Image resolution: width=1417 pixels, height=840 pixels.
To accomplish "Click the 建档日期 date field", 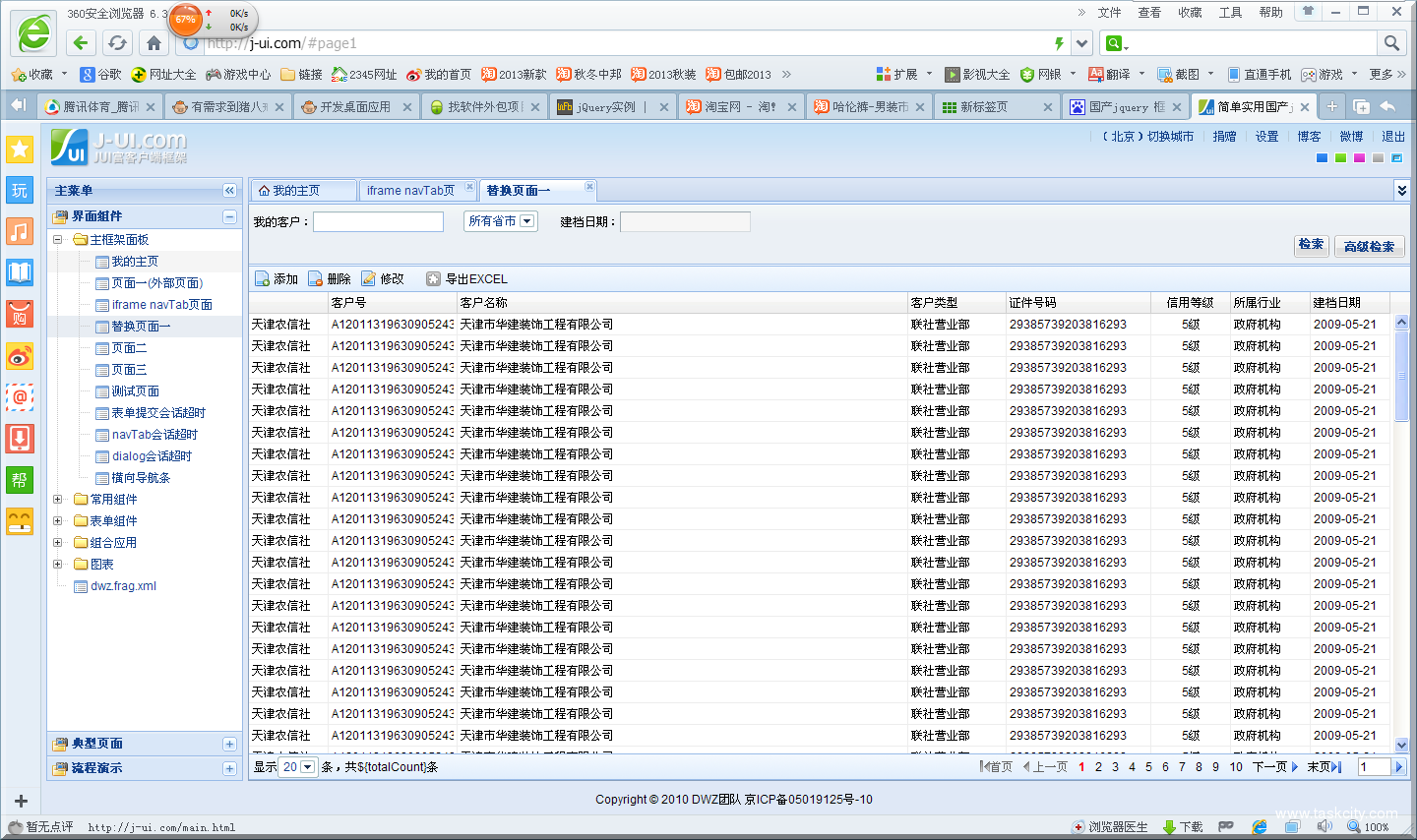I will (685, 222).
